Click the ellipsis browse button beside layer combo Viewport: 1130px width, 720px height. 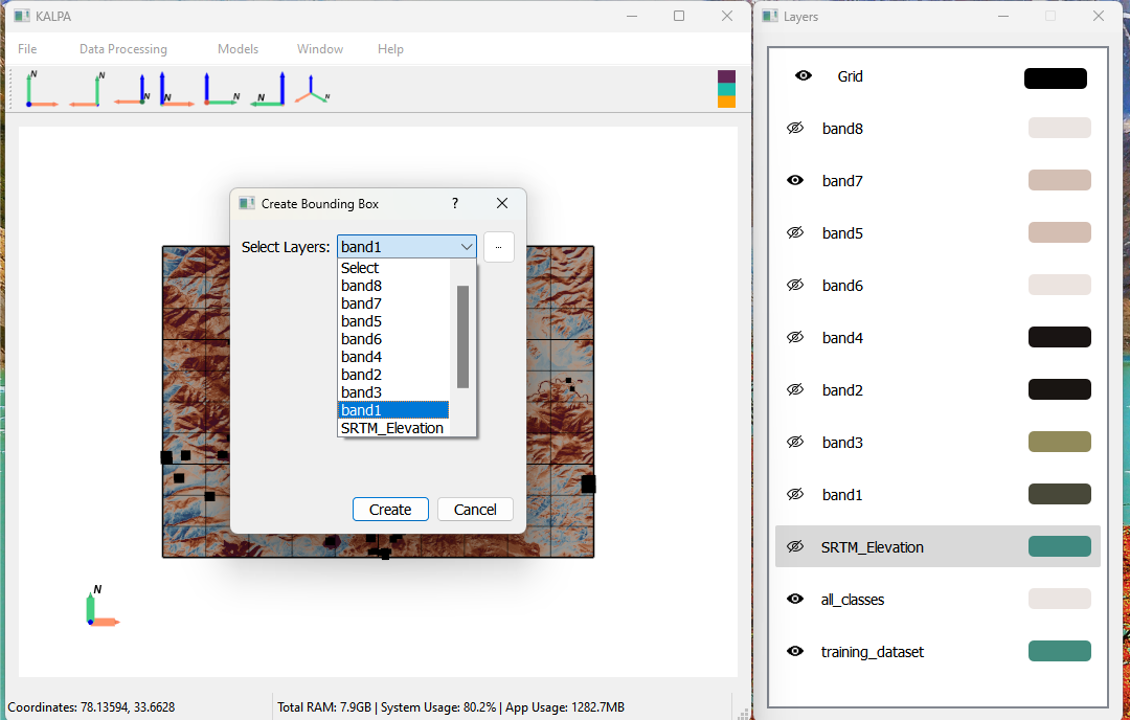pos(499,246)
